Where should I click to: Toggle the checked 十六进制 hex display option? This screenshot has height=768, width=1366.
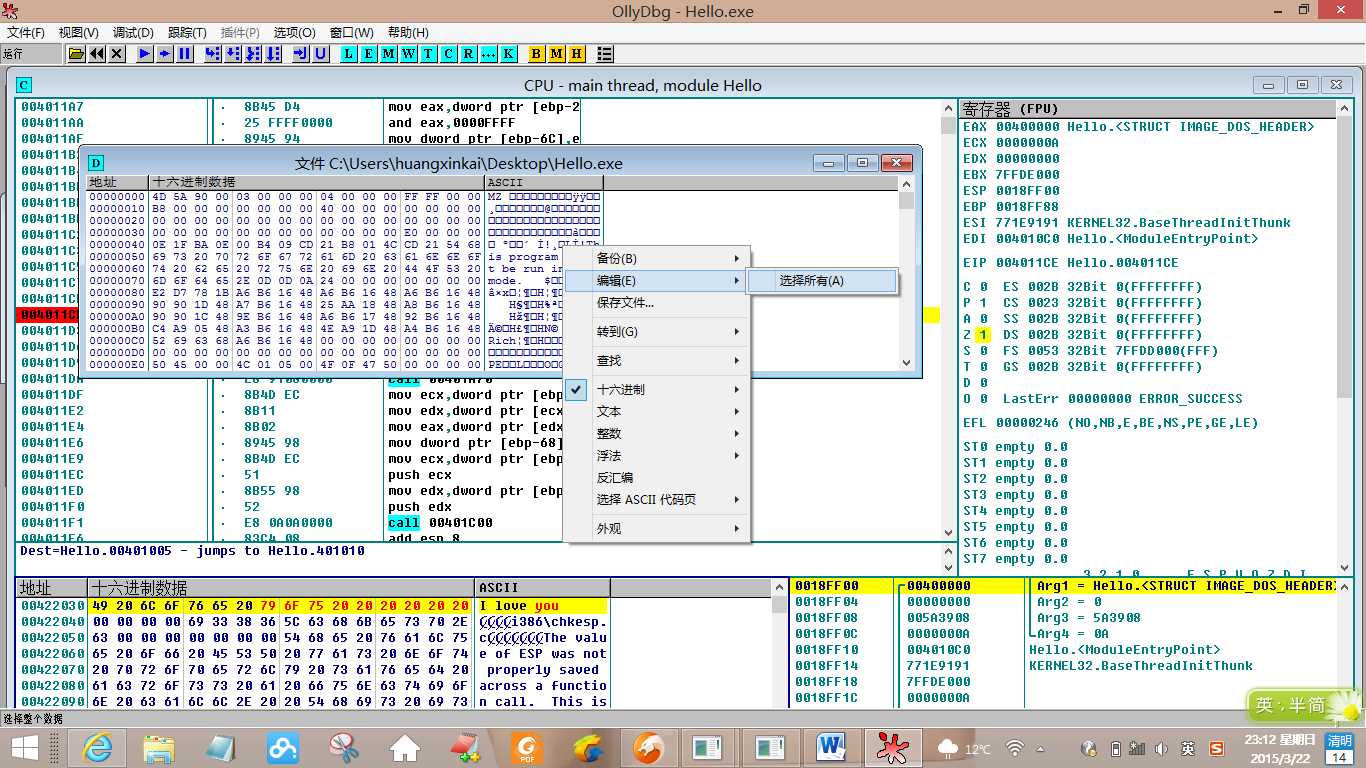tap(620, 390)
